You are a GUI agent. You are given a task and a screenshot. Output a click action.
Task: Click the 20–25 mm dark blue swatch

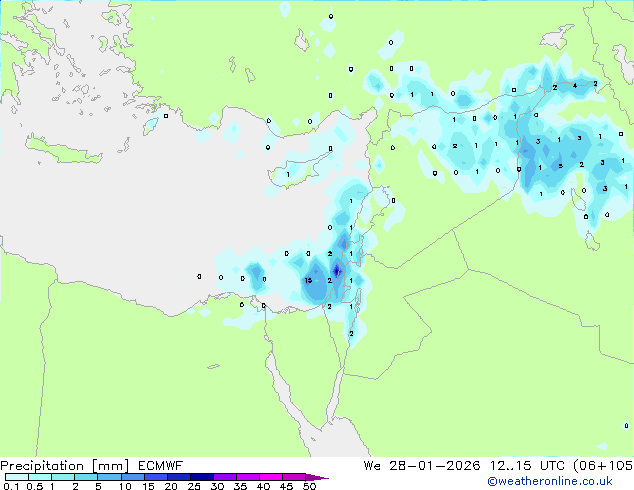[x=178, y=477]
